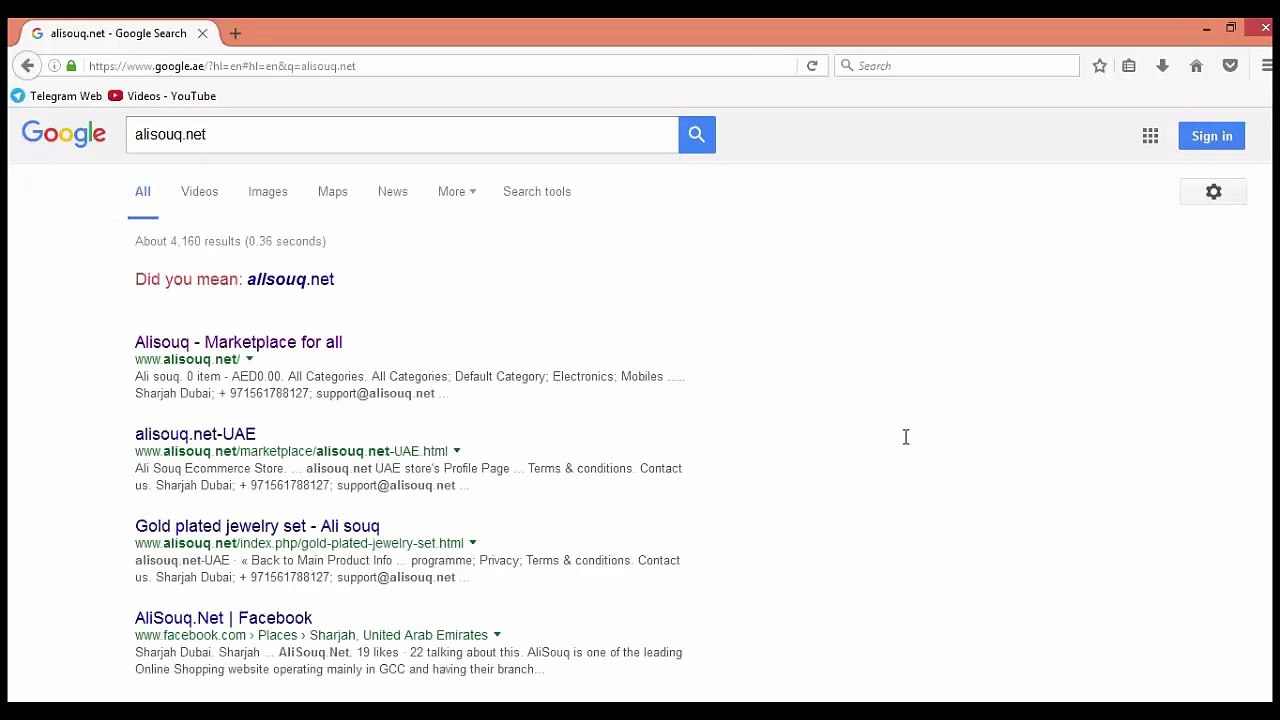Open the Google apps grid
The image size is (1280, 720).
tap(1150, 136)
